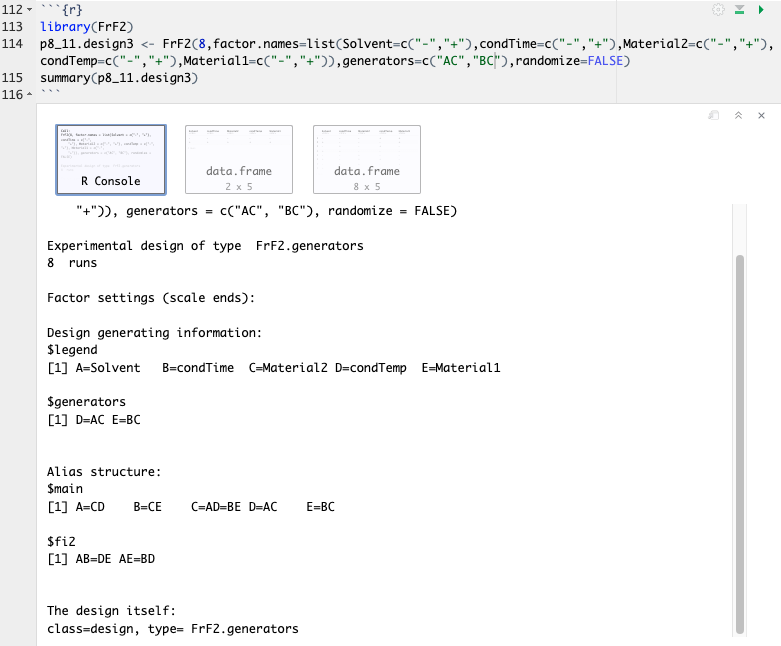
Task: Click line number 113 in the gutter
Action: [x=13, y=26]
